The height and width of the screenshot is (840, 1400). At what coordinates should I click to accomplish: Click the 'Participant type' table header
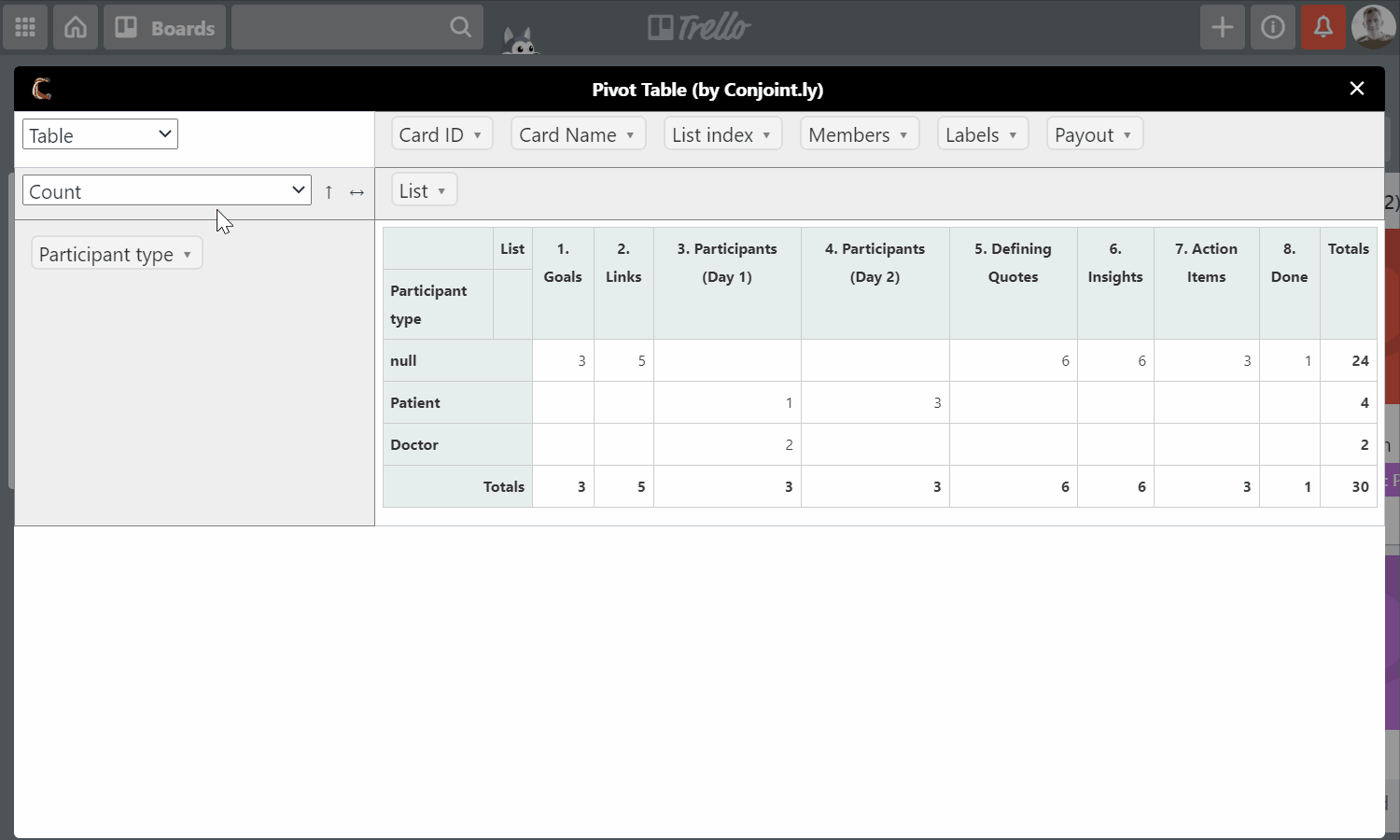point(438,304)
